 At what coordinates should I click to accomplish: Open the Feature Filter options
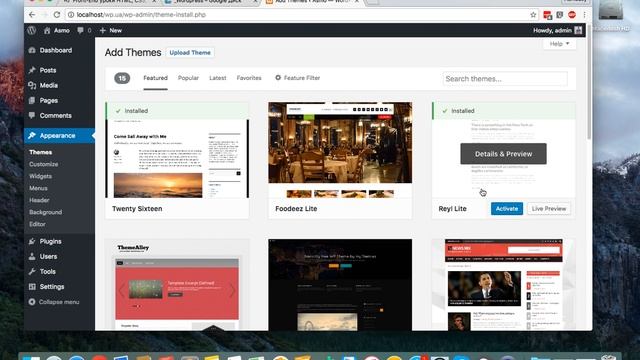(x=298, y=78)
